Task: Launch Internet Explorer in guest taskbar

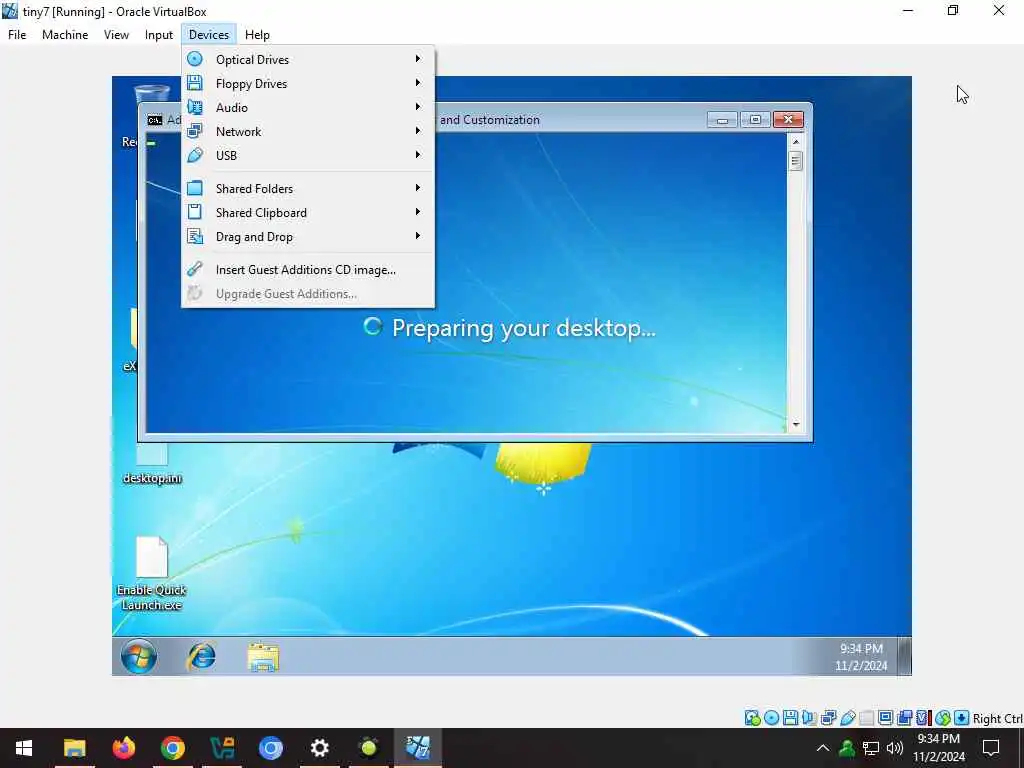Action: [201, 656]
